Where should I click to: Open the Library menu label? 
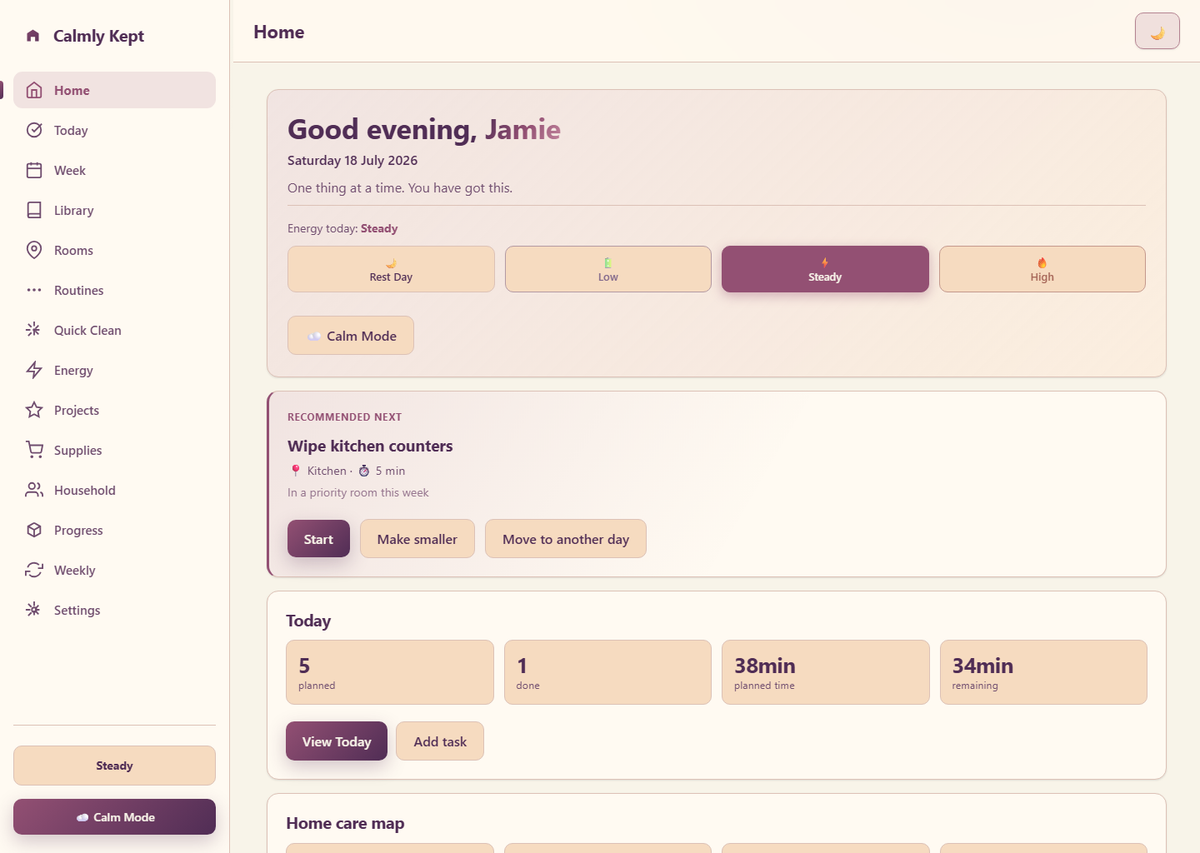(74, 210)
